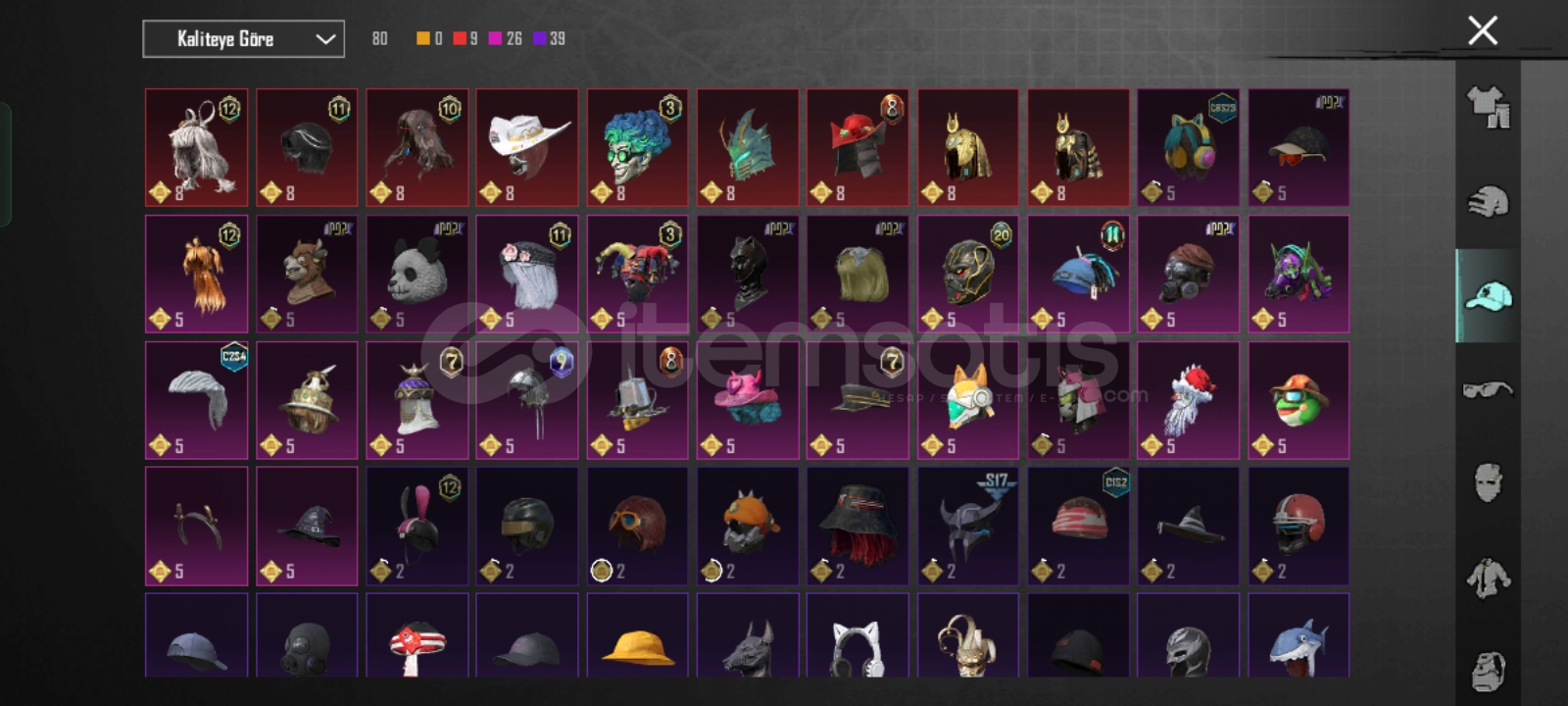Select the white cat-ear headphones item

[x=858, y=634]
